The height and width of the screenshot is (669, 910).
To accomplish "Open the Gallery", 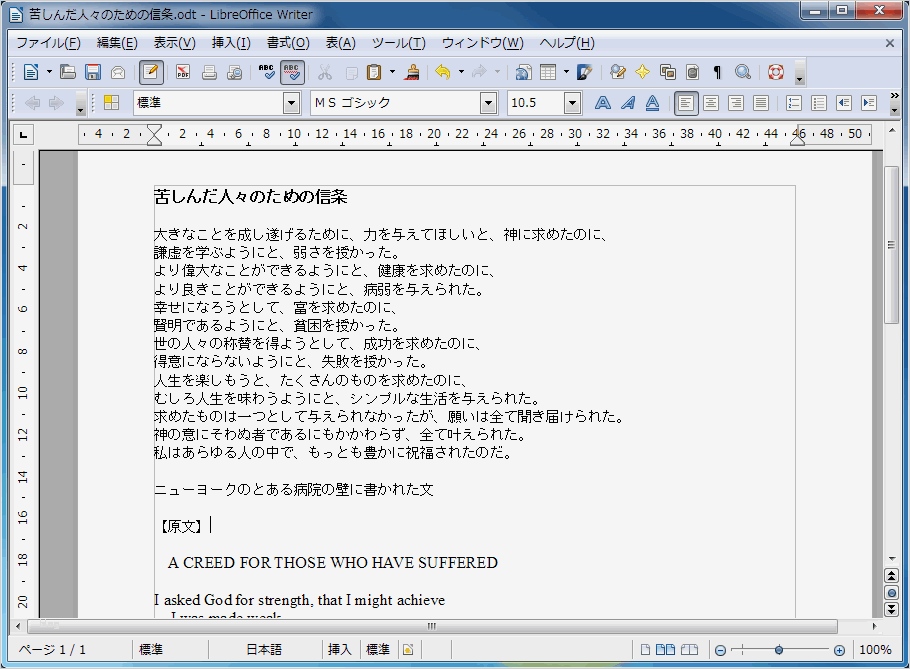I will coord(668,73).
